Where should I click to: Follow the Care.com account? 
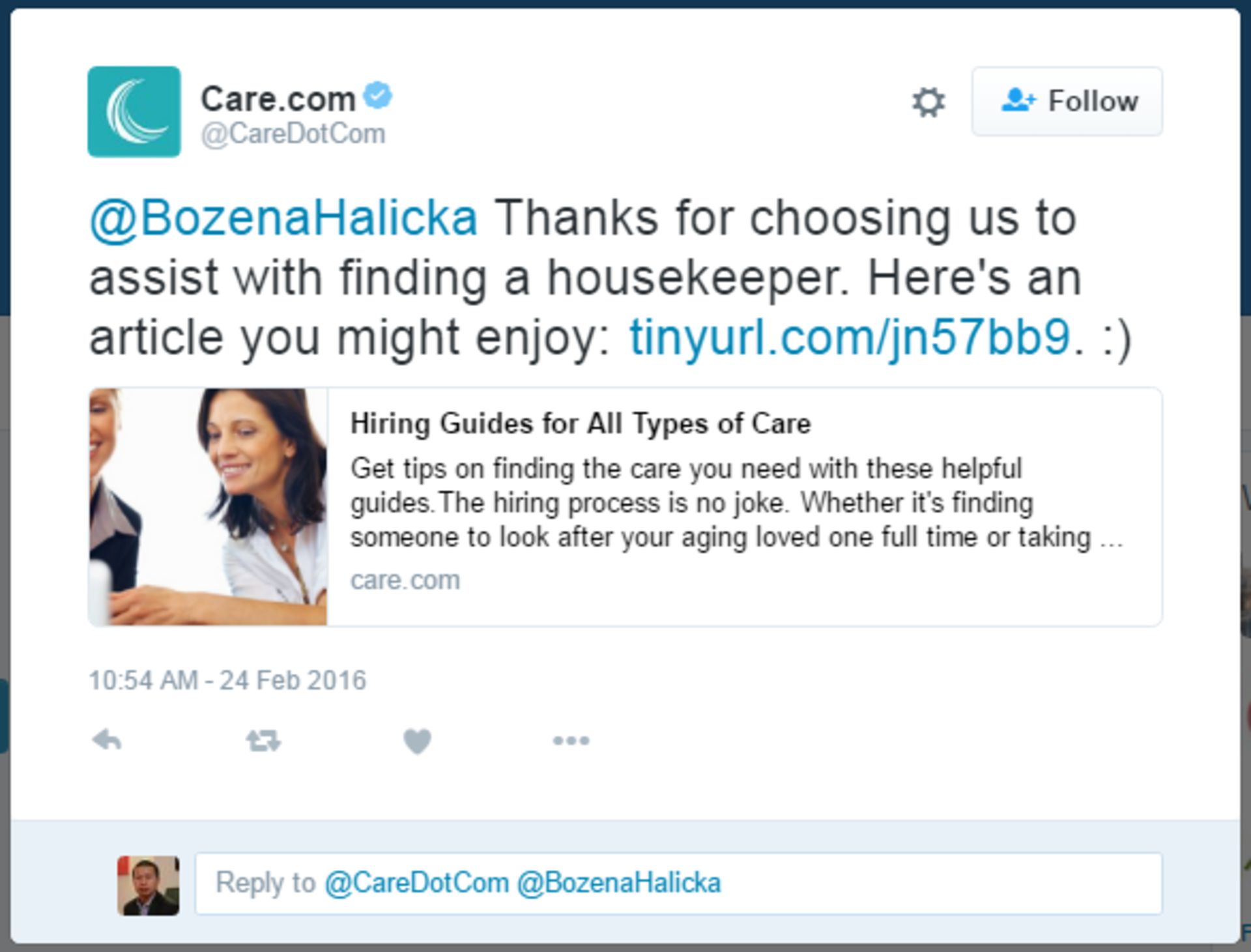coord(1067,102)
